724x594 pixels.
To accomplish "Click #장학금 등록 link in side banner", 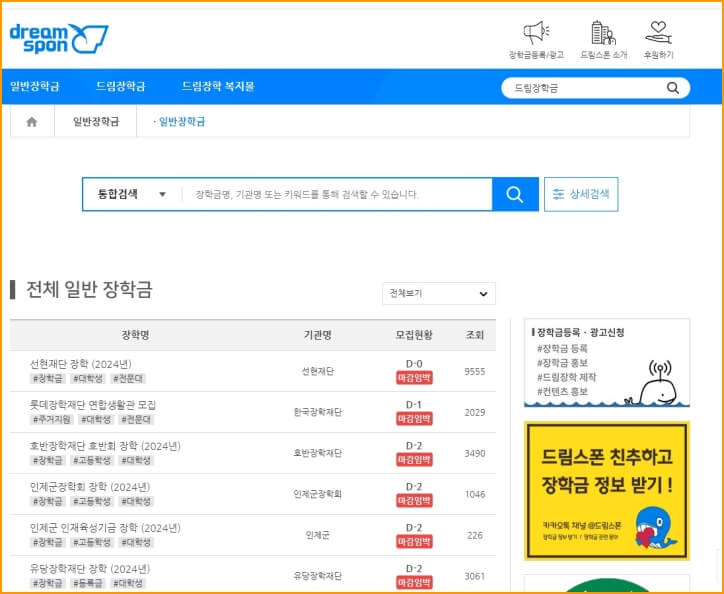I will tap(562, 348).
